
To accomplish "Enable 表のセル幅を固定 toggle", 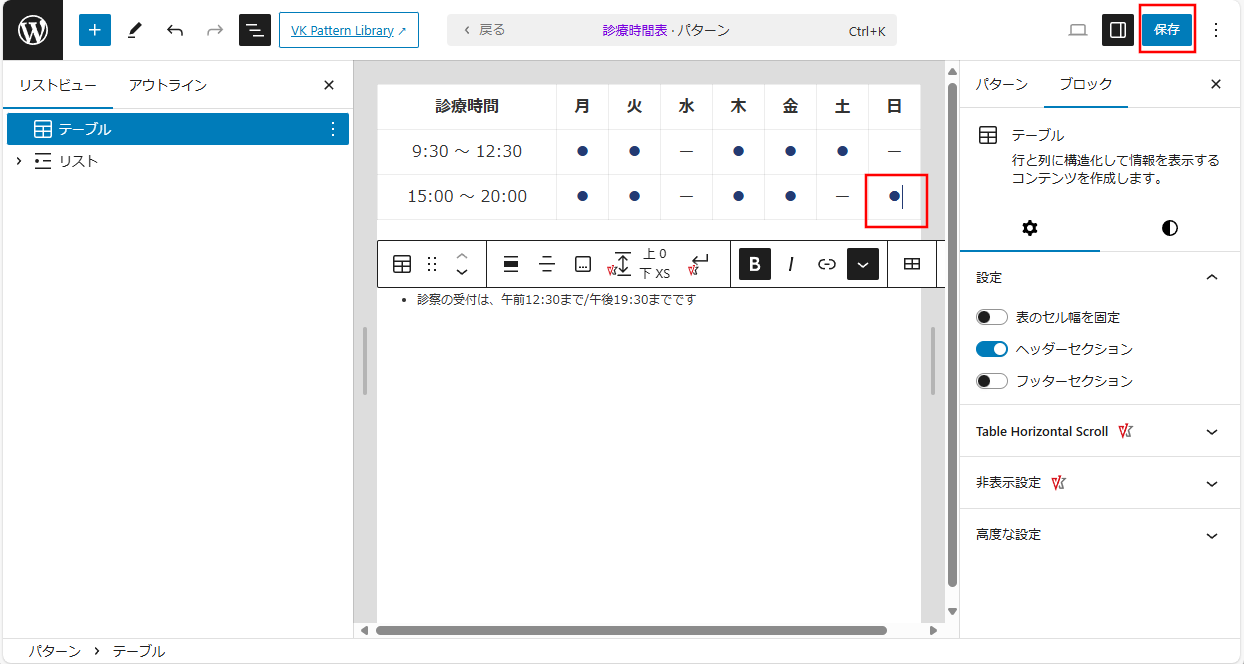I will point(992,317).
